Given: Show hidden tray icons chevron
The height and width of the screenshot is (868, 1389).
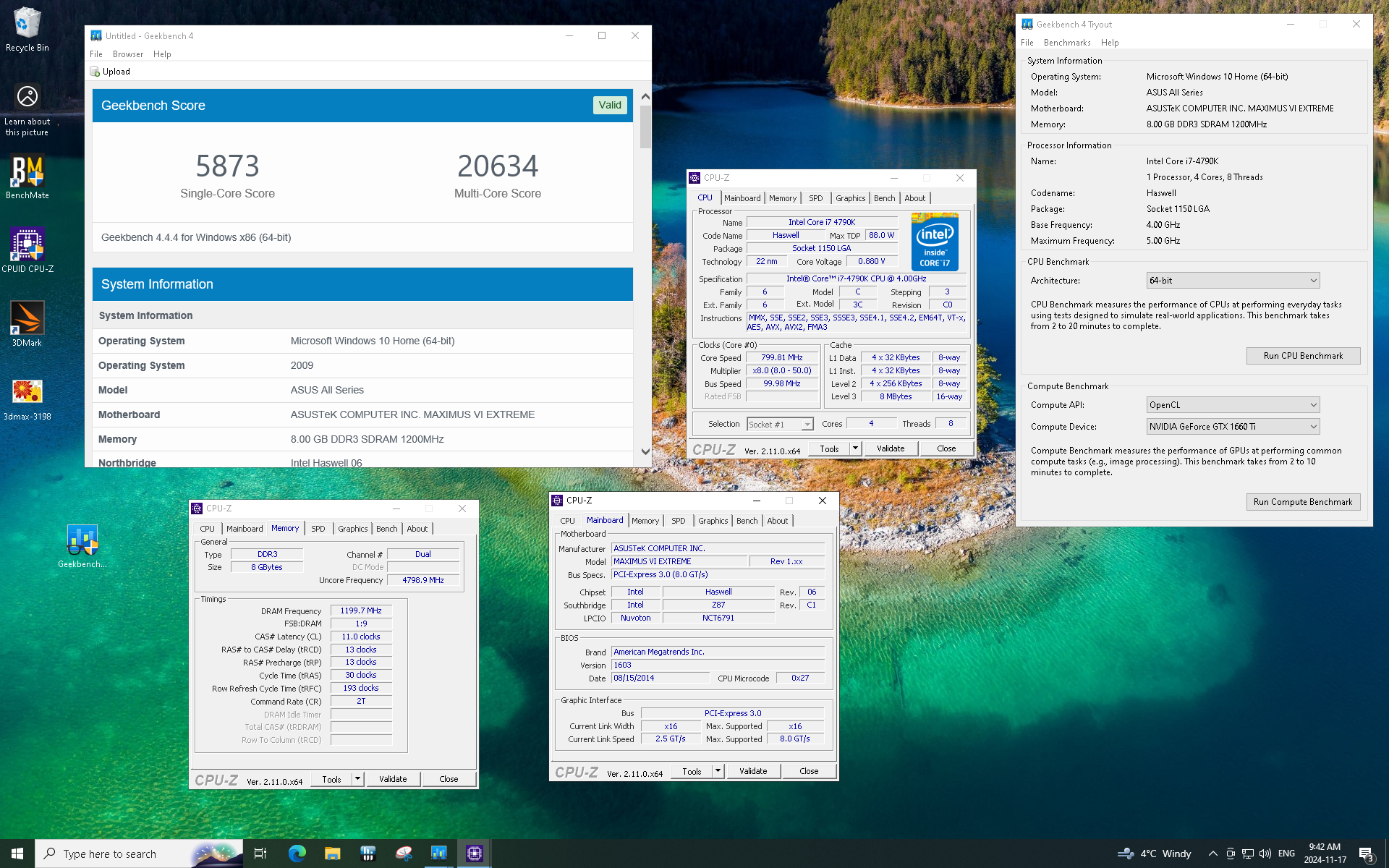Looking at the screenshot, I should pyautogui.click(x=1212, y=854).
